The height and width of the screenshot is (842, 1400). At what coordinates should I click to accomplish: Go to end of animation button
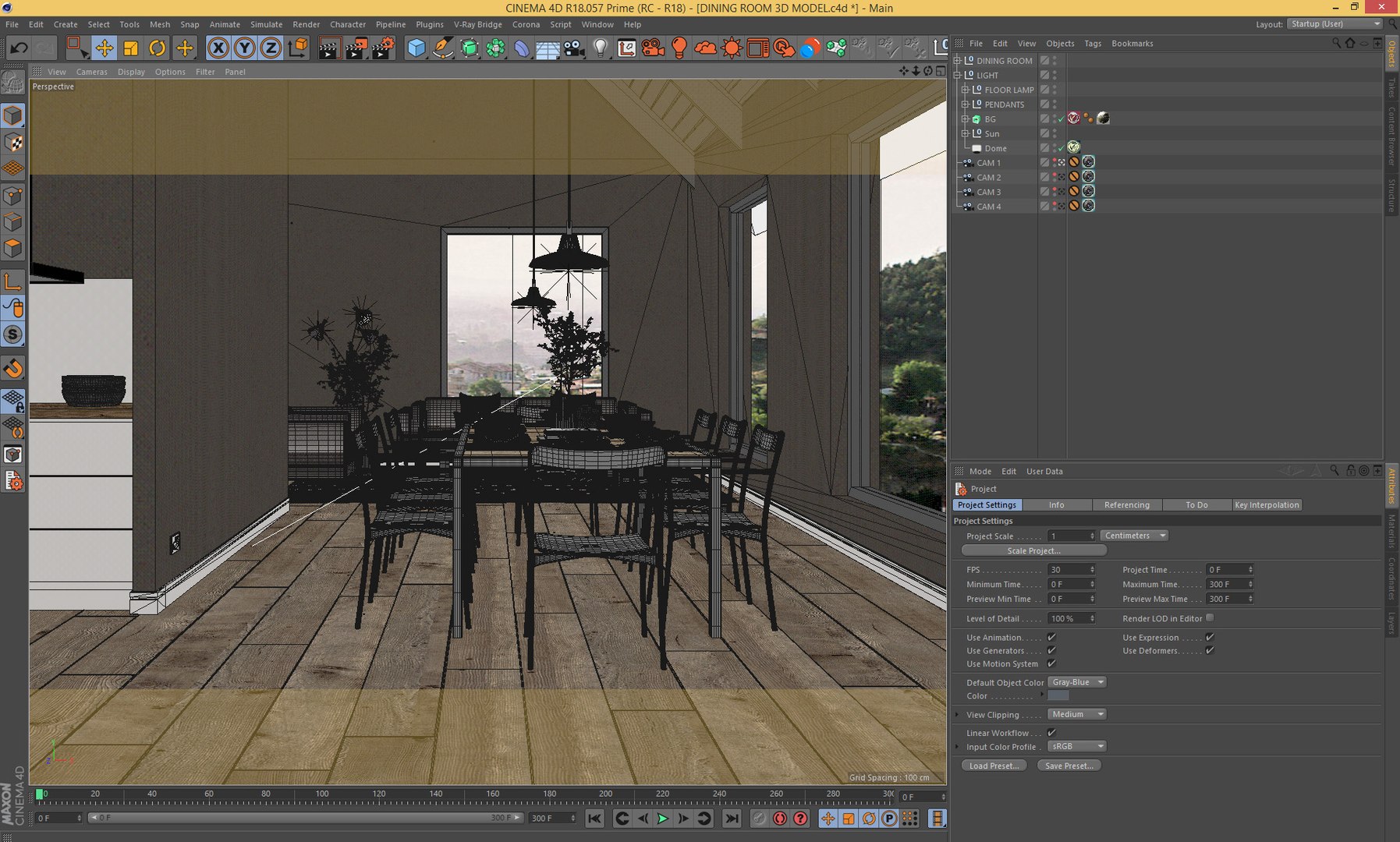tap(732, 818)
